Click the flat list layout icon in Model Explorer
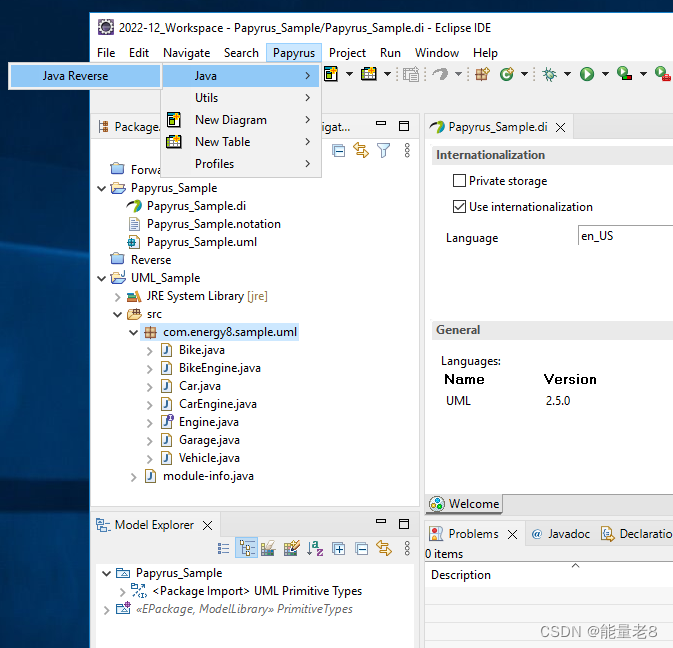673x648 pixels. 224,548
